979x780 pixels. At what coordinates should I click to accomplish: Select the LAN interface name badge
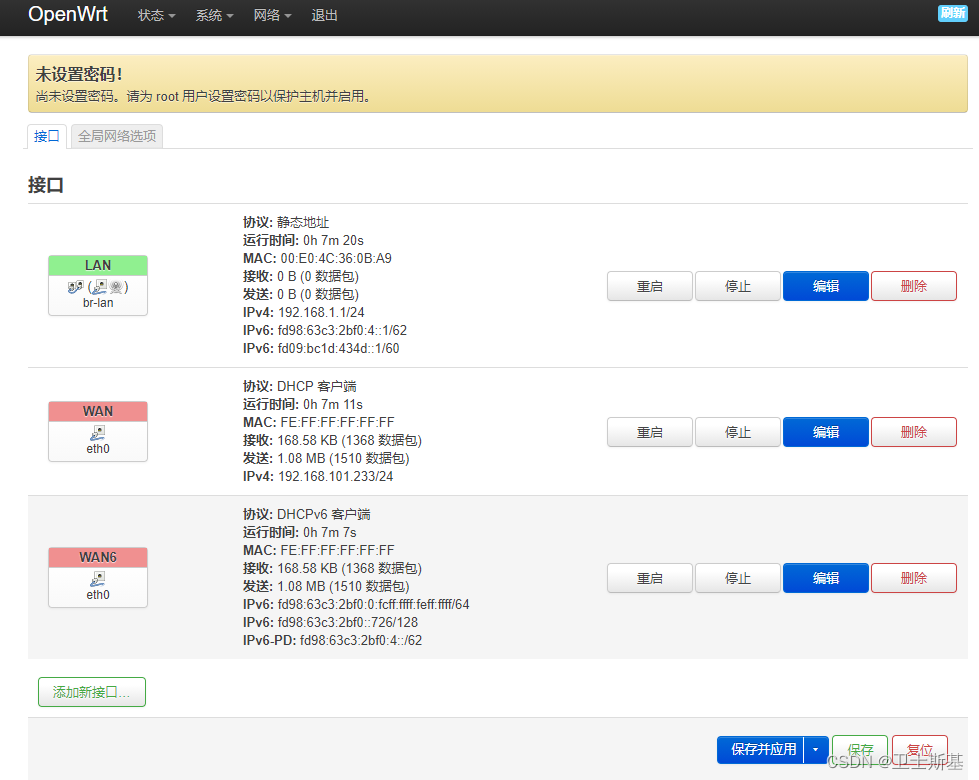point(98,265)
